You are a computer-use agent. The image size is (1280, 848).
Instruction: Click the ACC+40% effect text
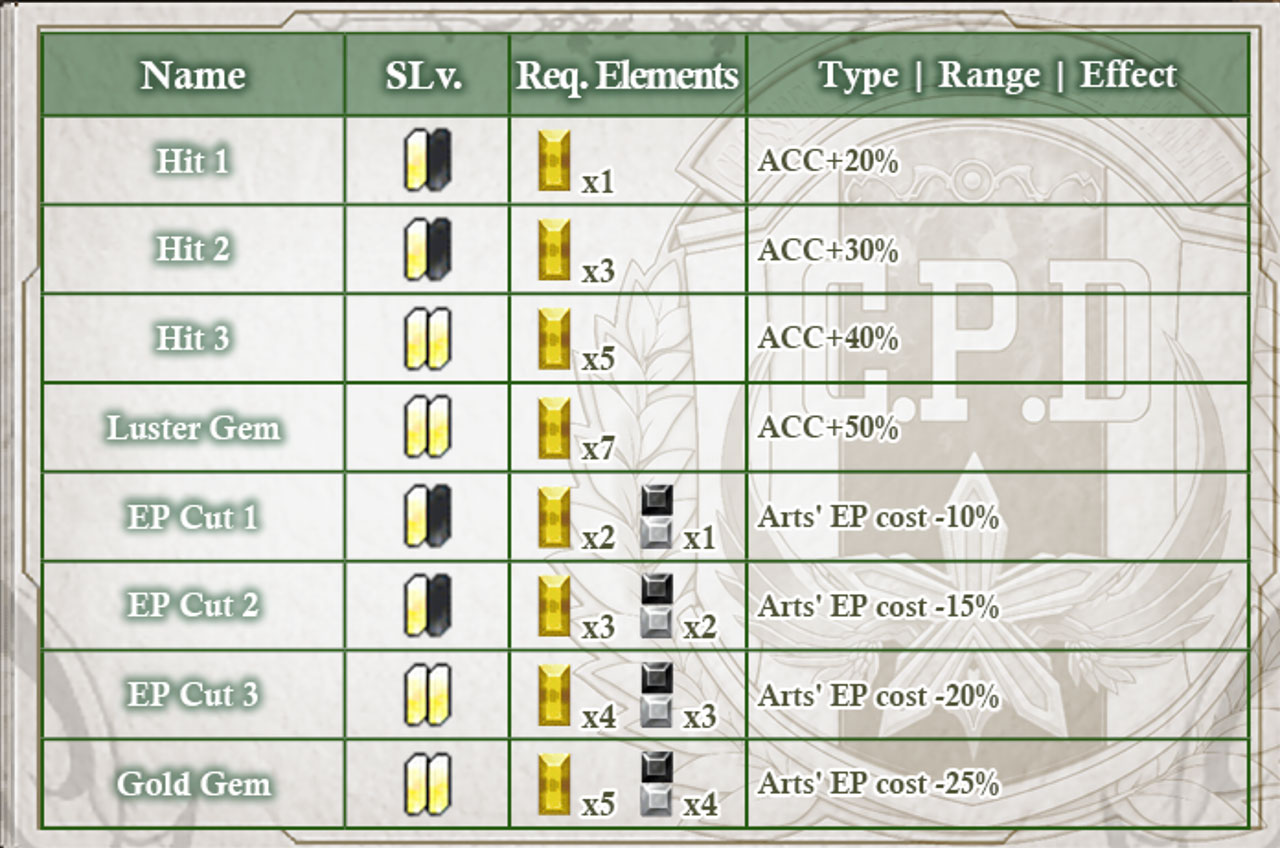tap(828, 338)
